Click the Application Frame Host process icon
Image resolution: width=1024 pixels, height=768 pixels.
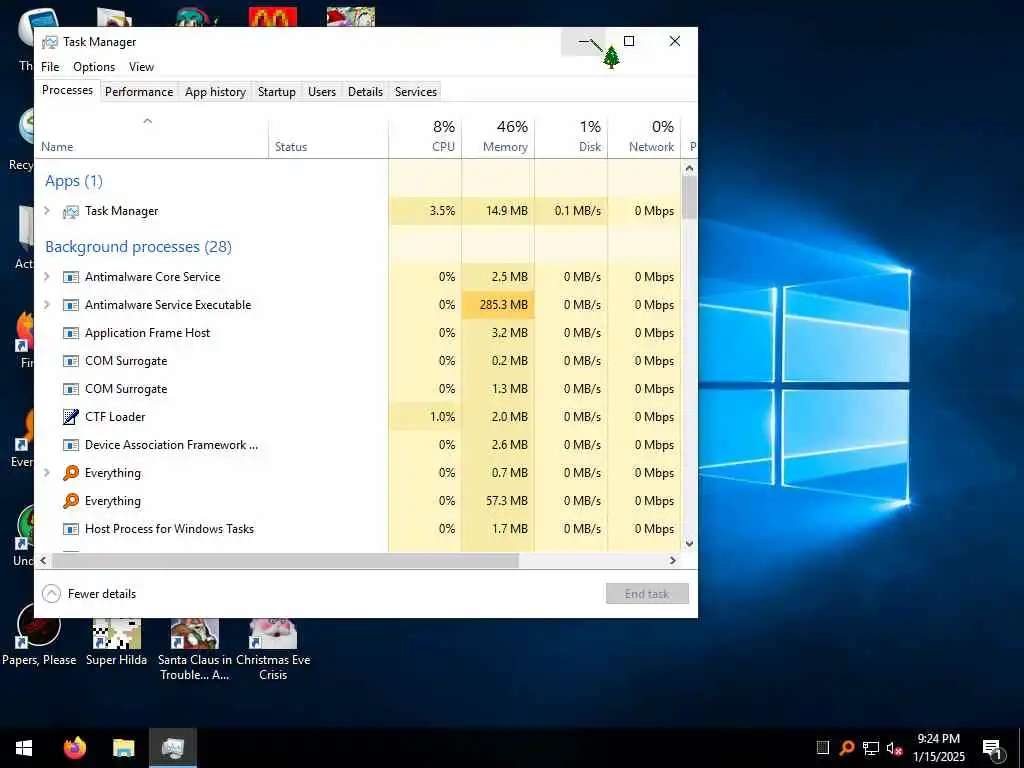coord(71,333)
